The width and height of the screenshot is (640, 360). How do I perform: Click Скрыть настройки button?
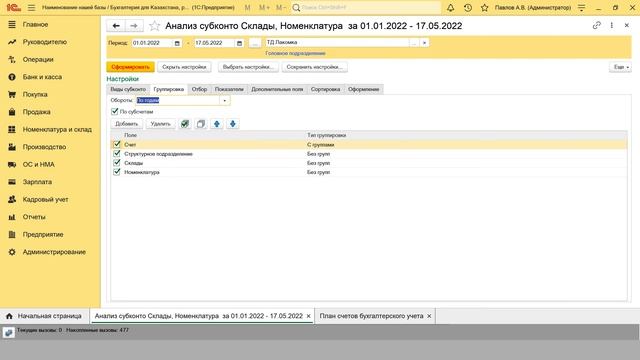point(184,67)
